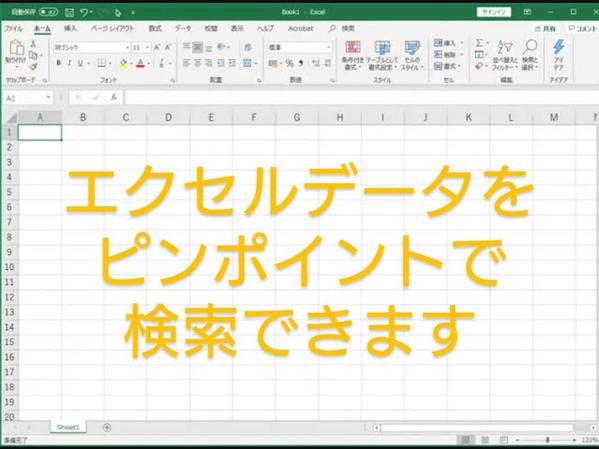Switch to the Page Layout (ページレイアウト) tab
Screen dimensions: 599x449
pos(112,28)
